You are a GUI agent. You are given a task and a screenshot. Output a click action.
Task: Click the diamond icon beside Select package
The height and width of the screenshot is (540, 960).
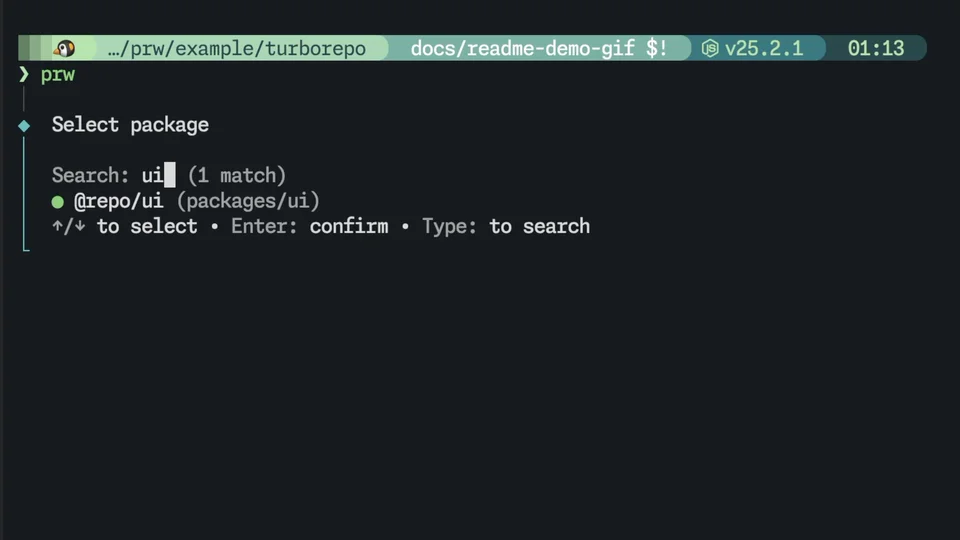tap(25, 125)
